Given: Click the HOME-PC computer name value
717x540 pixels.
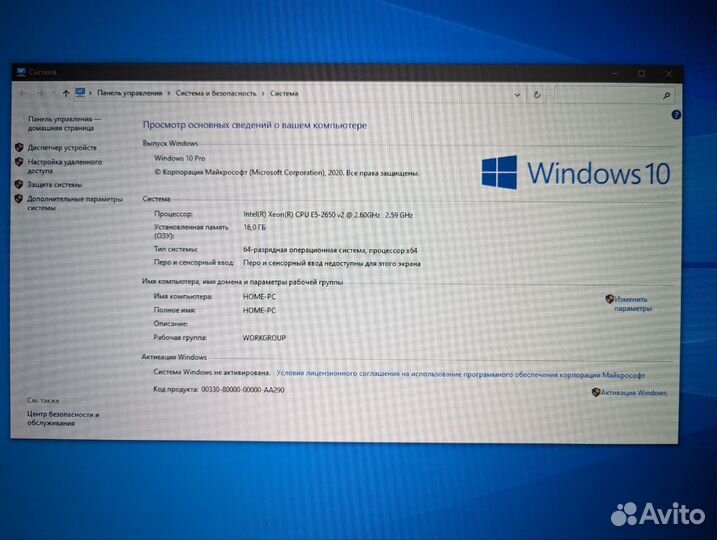Looking at the screenshot, I should pos(259,296).
